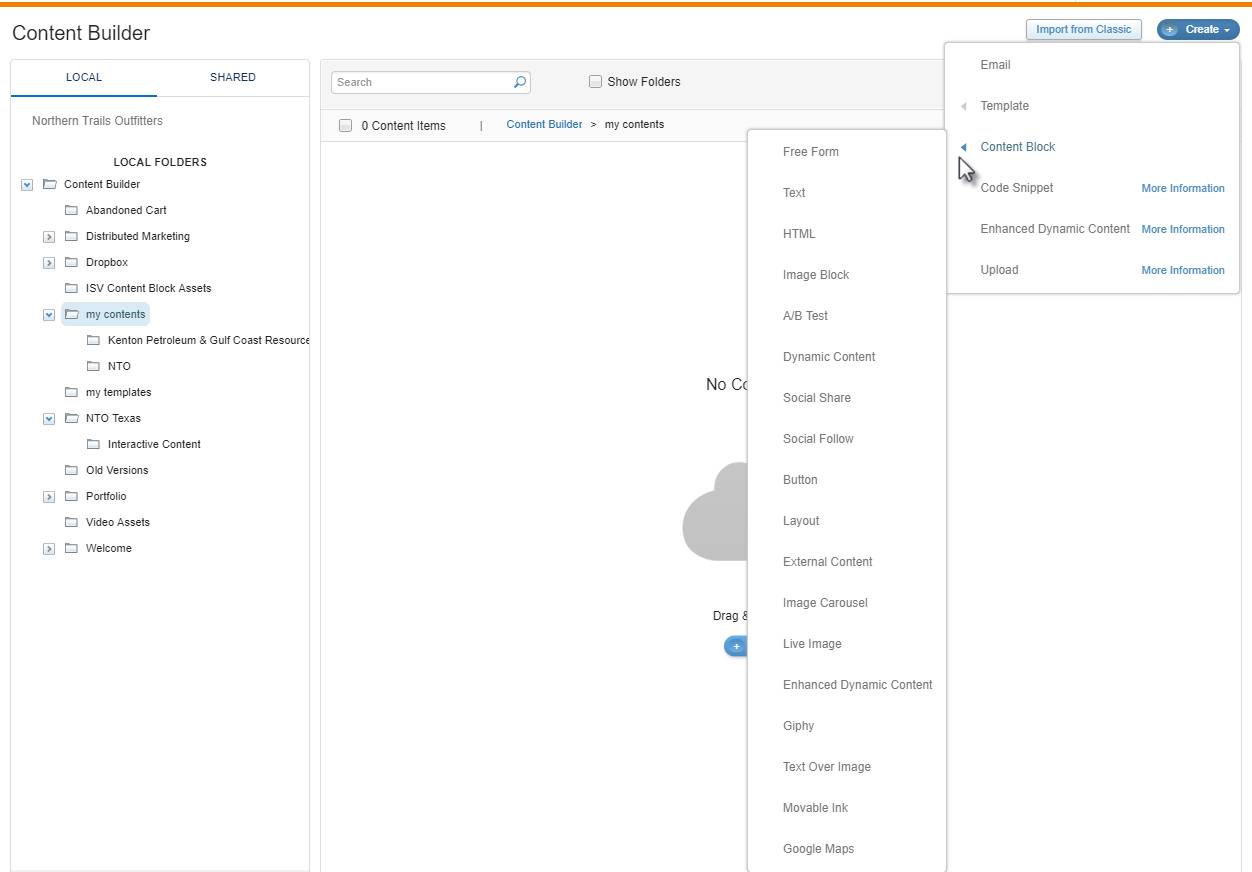This screenshot has width=1252, height=872.
Task: Select External Content block
Action: 828,562
